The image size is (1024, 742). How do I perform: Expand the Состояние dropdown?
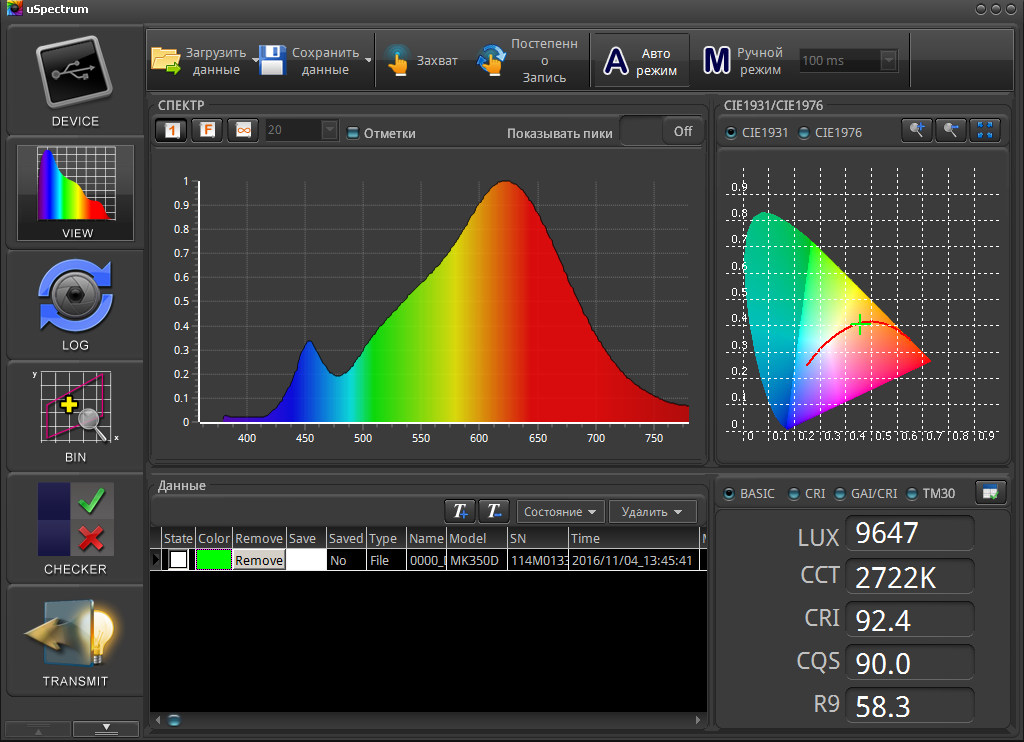pos(560,512)
